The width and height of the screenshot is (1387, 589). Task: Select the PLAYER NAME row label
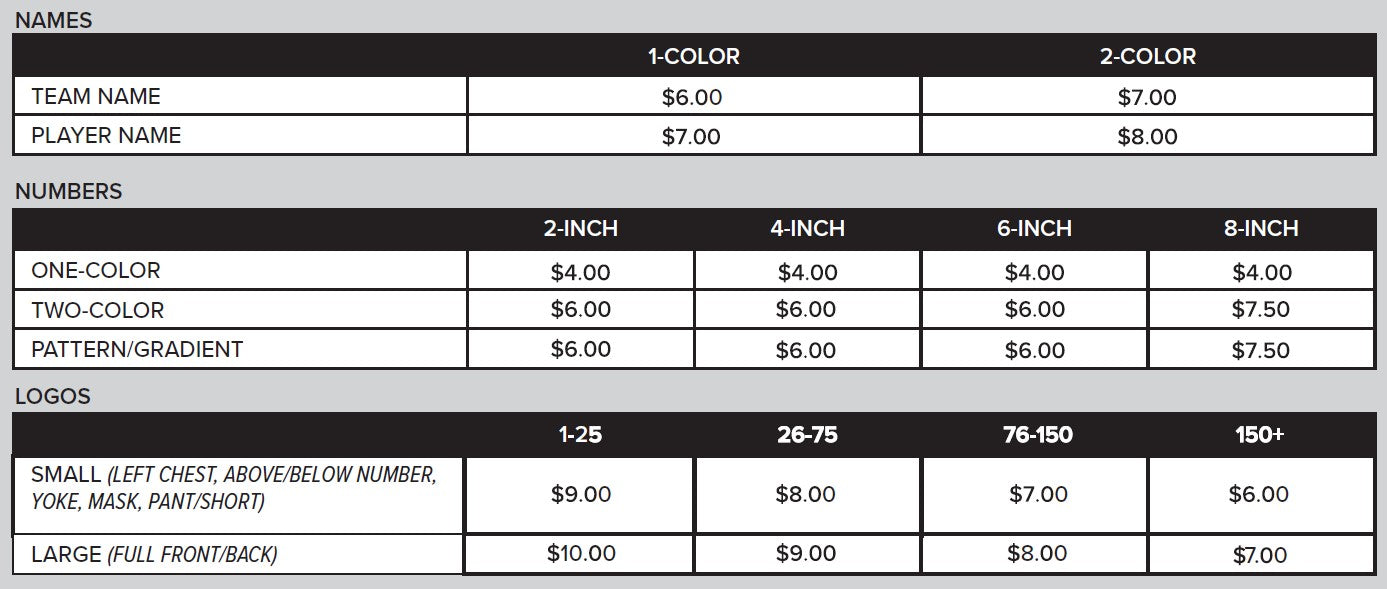[x=106, y=136]
